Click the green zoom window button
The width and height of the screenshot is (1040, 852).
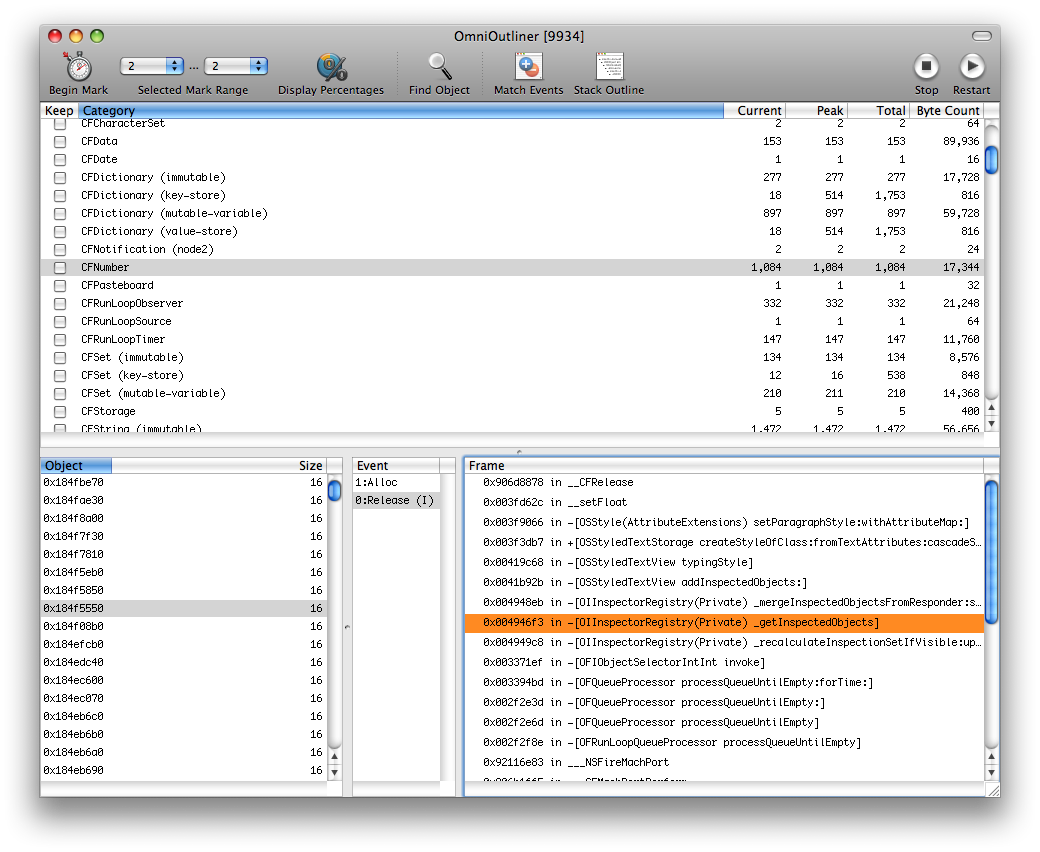(x=97, y=36)
